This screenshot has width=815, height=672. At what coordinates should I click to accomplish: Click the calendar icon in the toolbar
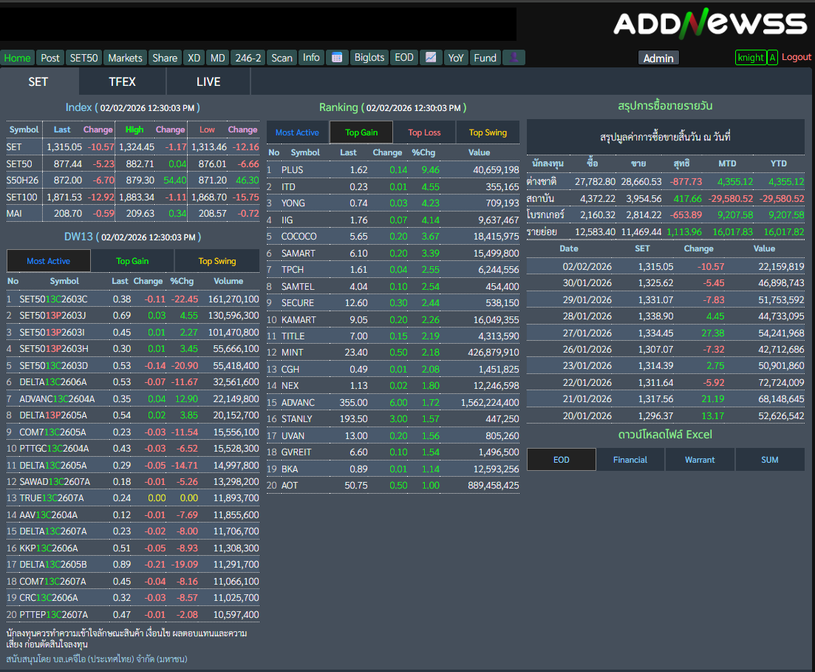coord(337,58)
